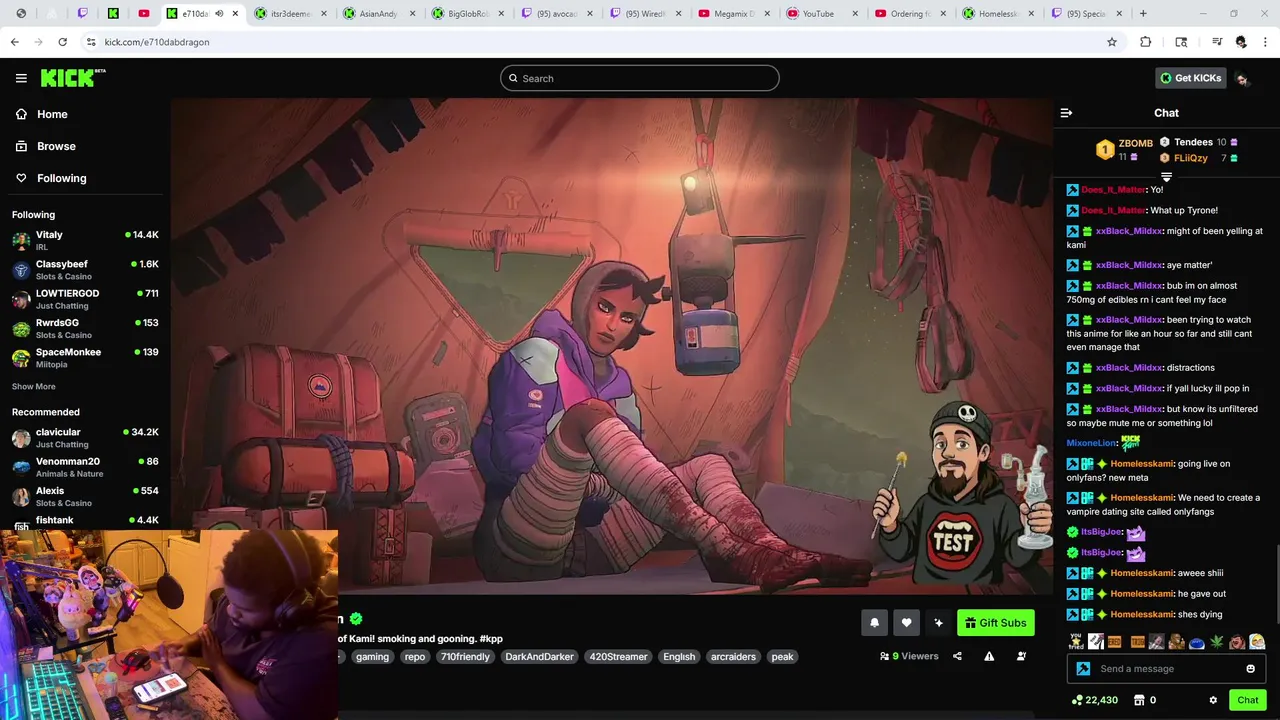
Task: Click the heart follow button
Action: [906, 623]
